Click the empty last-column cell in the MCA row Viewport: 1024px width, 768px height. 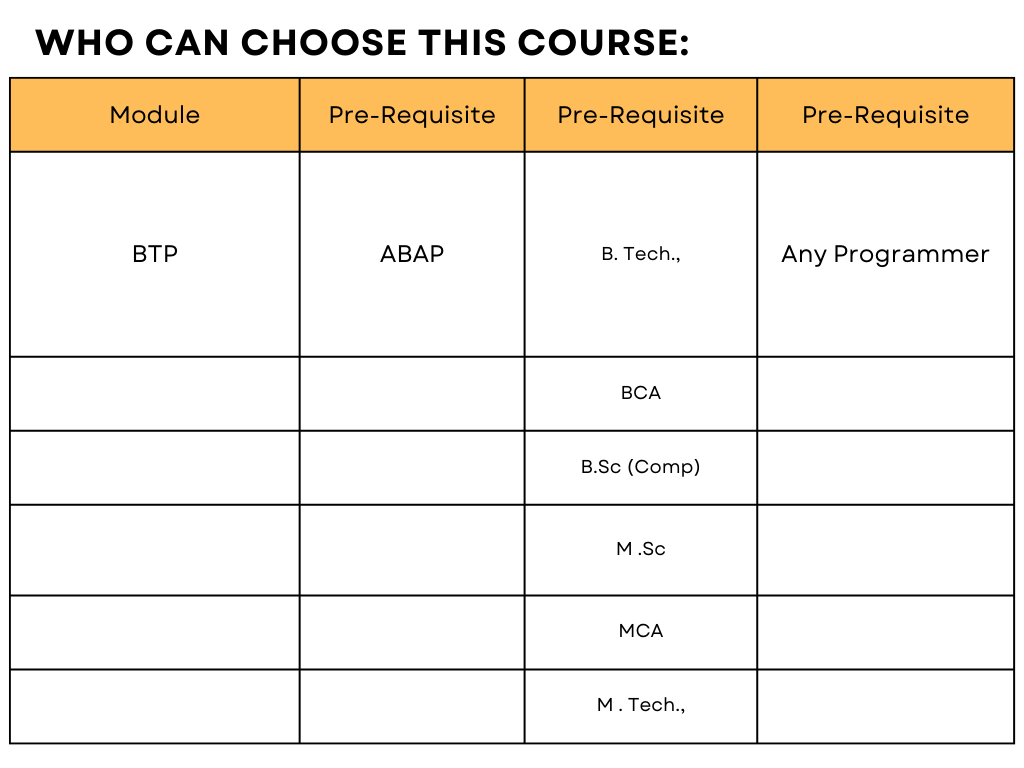tap(885, 631)
